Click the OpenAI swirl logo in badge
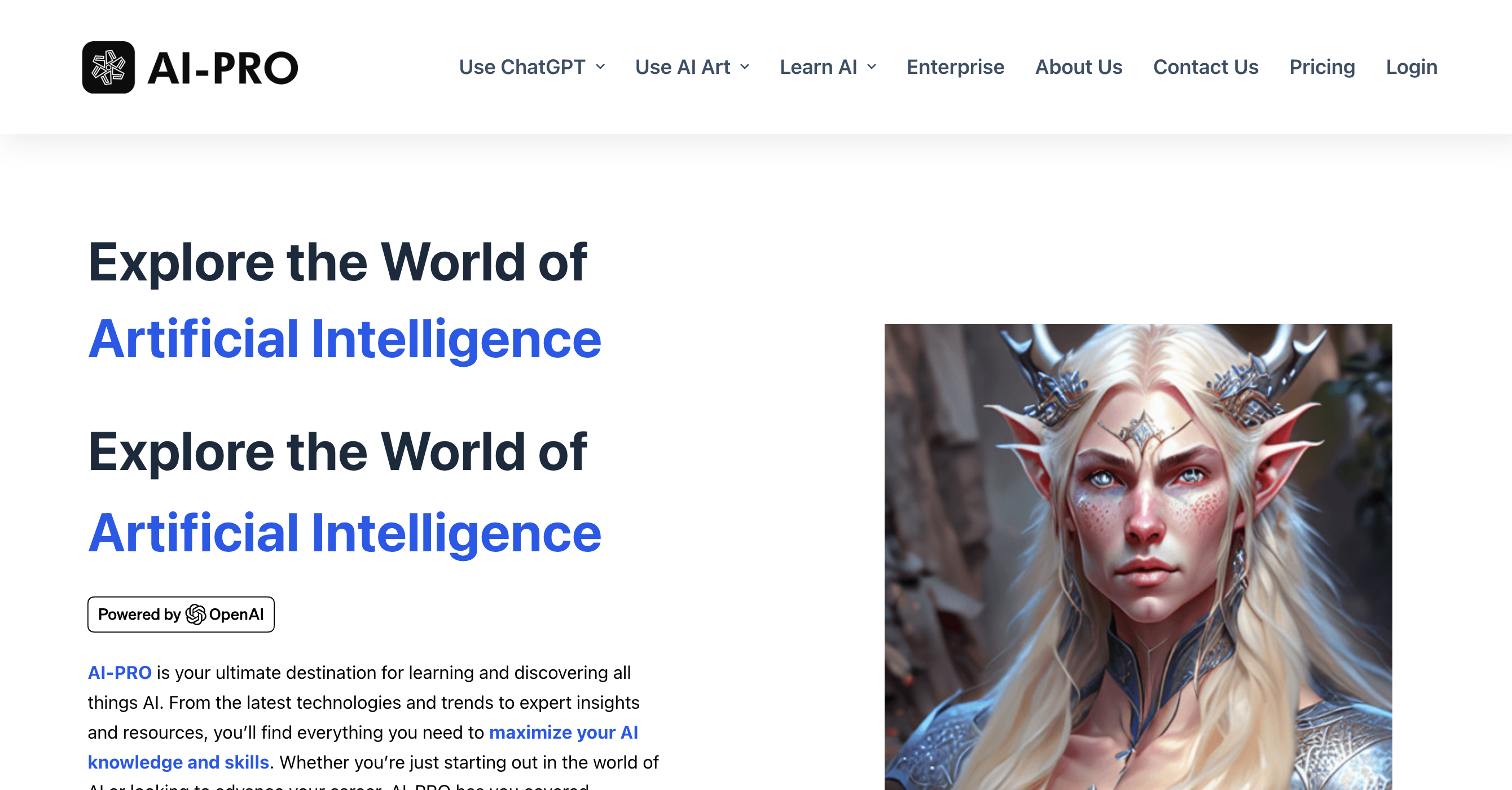1512x790 pixels. point(195,615)
